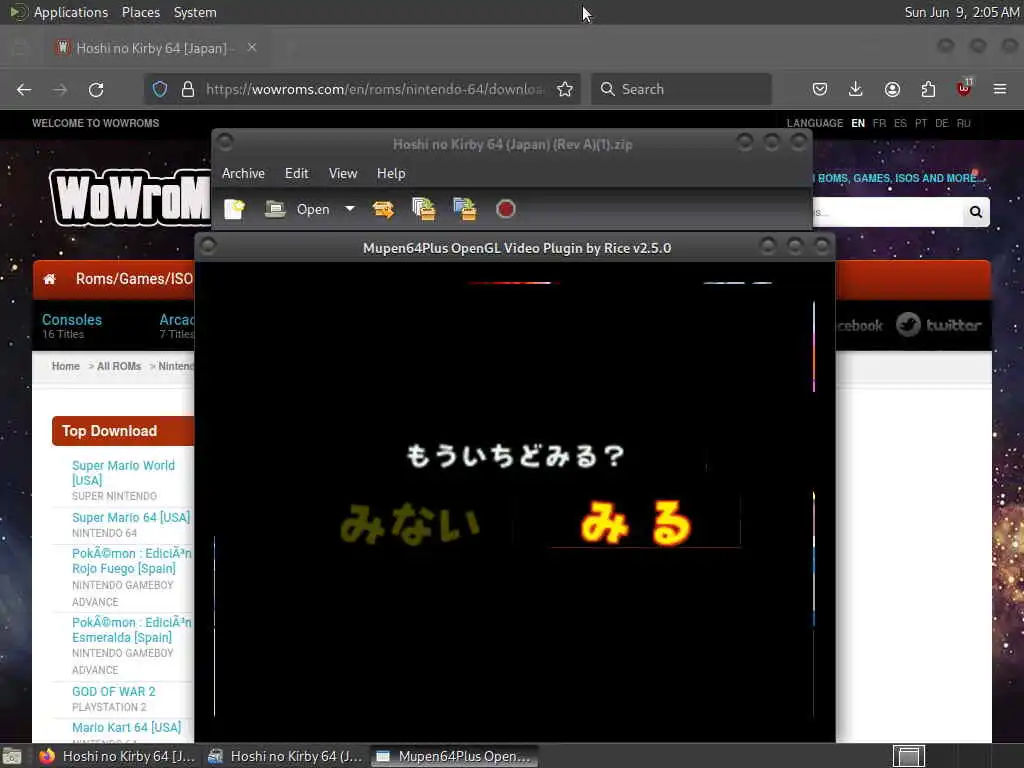Viewport: 1024px width, 768px height.
Task: Close the Hoshi no Kirby 64 browser tab
Action: click(x=252, y=47)
